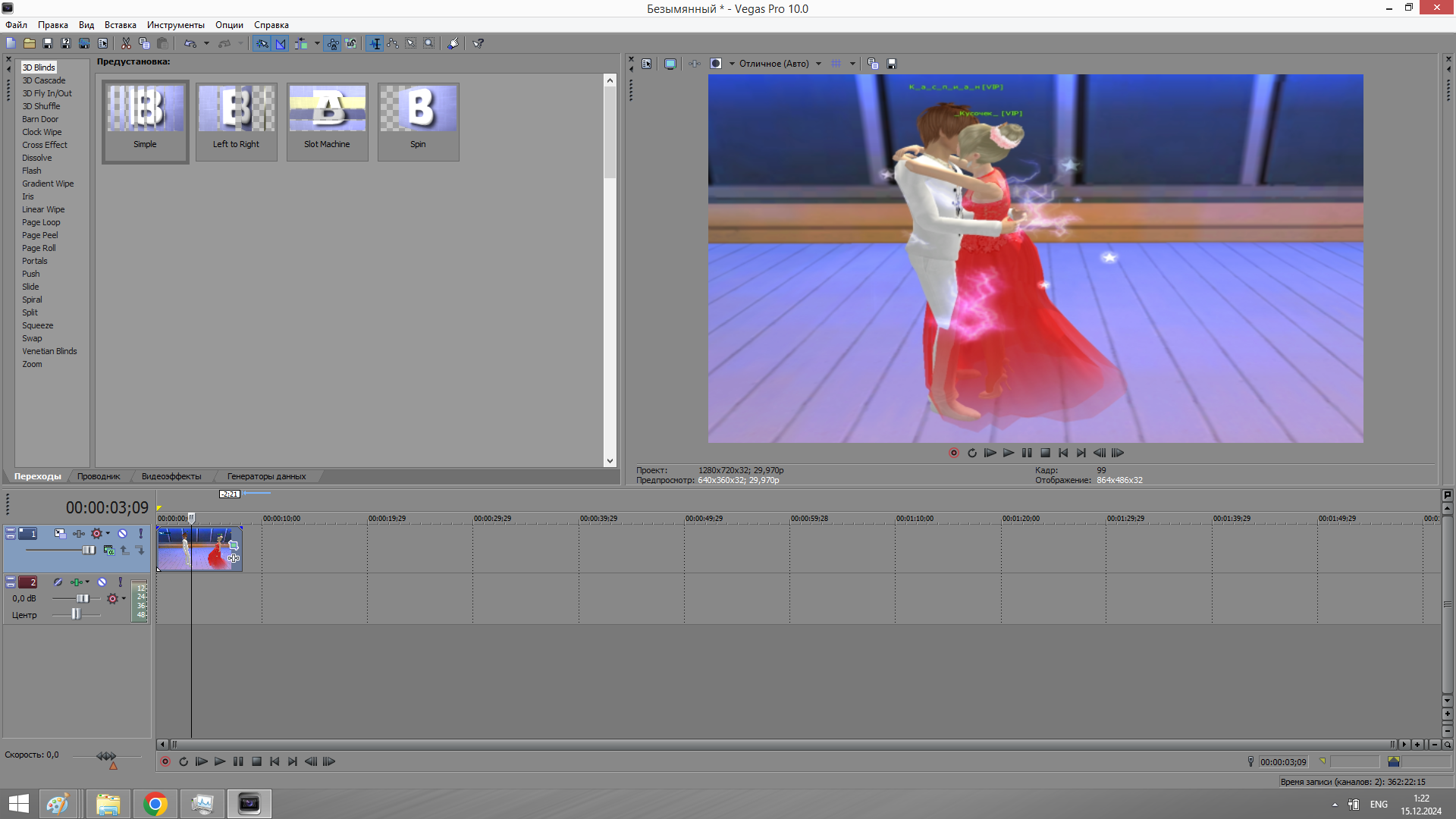This screenshot has width=1456, height=819.
Task: Click the red record button under the preview
Action: [954, 453]
